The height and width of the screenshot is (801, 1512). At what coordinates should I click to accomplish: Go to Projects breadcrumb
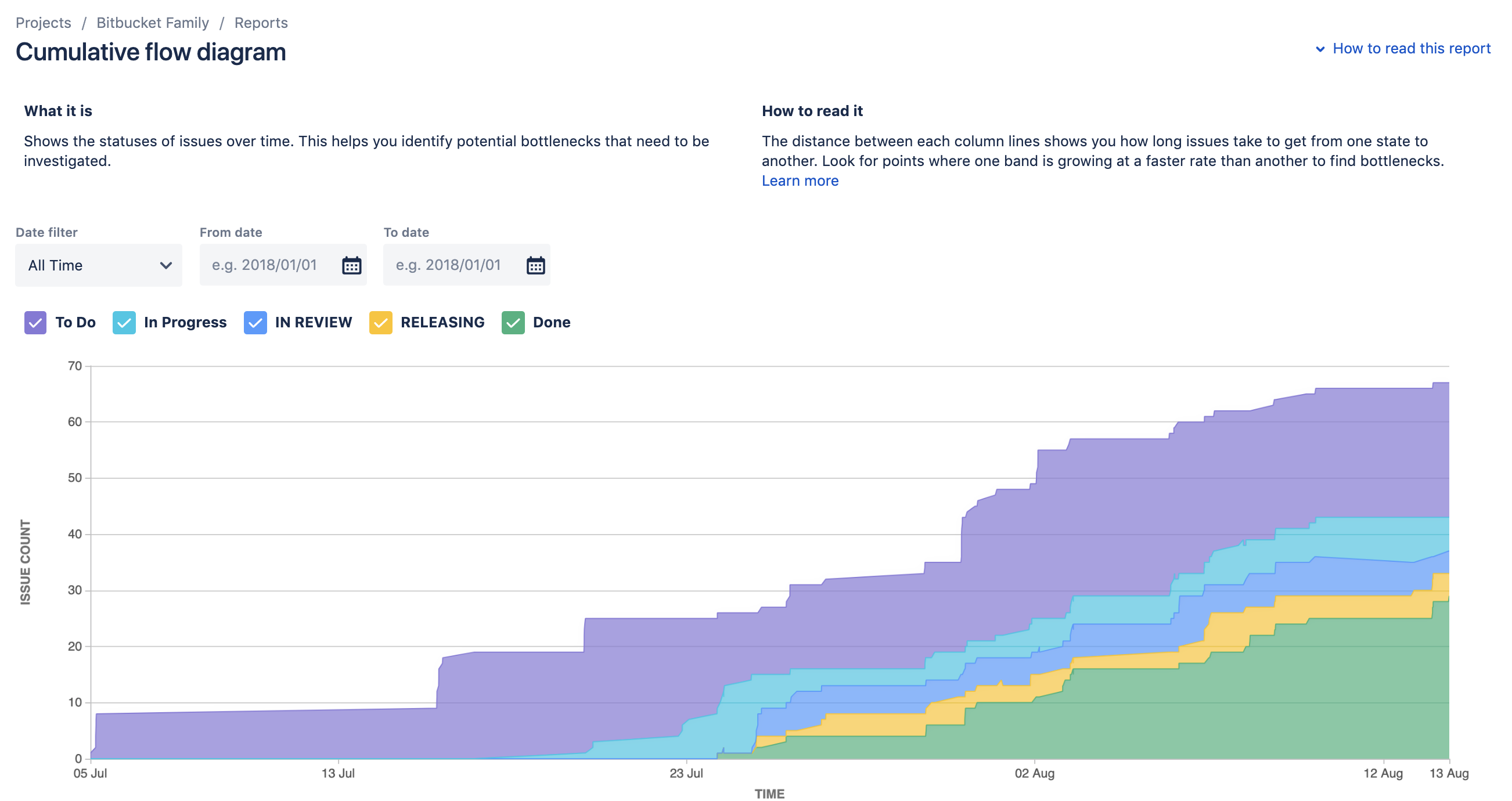(44, 23)
